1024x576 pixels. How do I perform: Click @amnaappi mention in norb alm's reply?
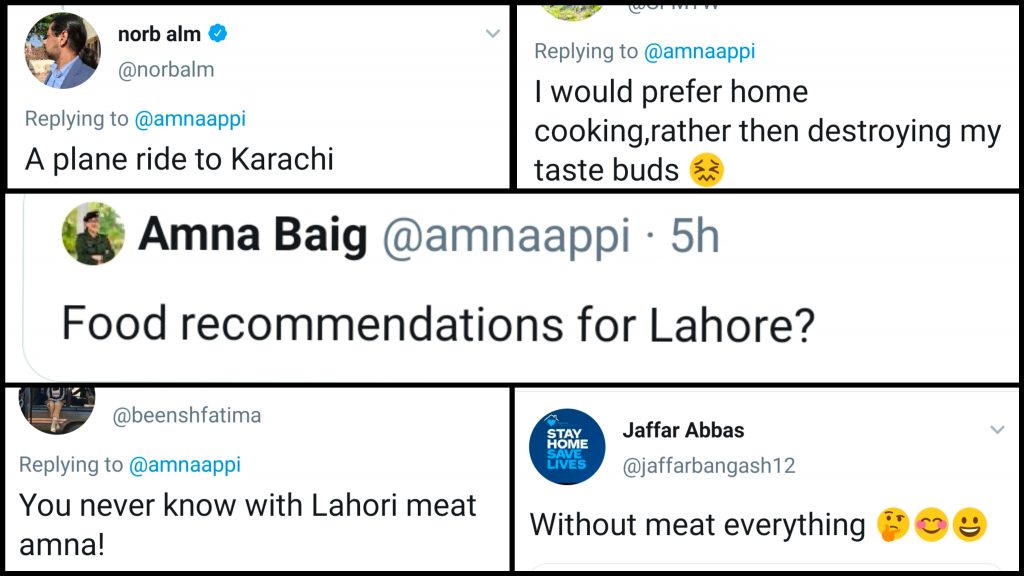click(189, 119)
